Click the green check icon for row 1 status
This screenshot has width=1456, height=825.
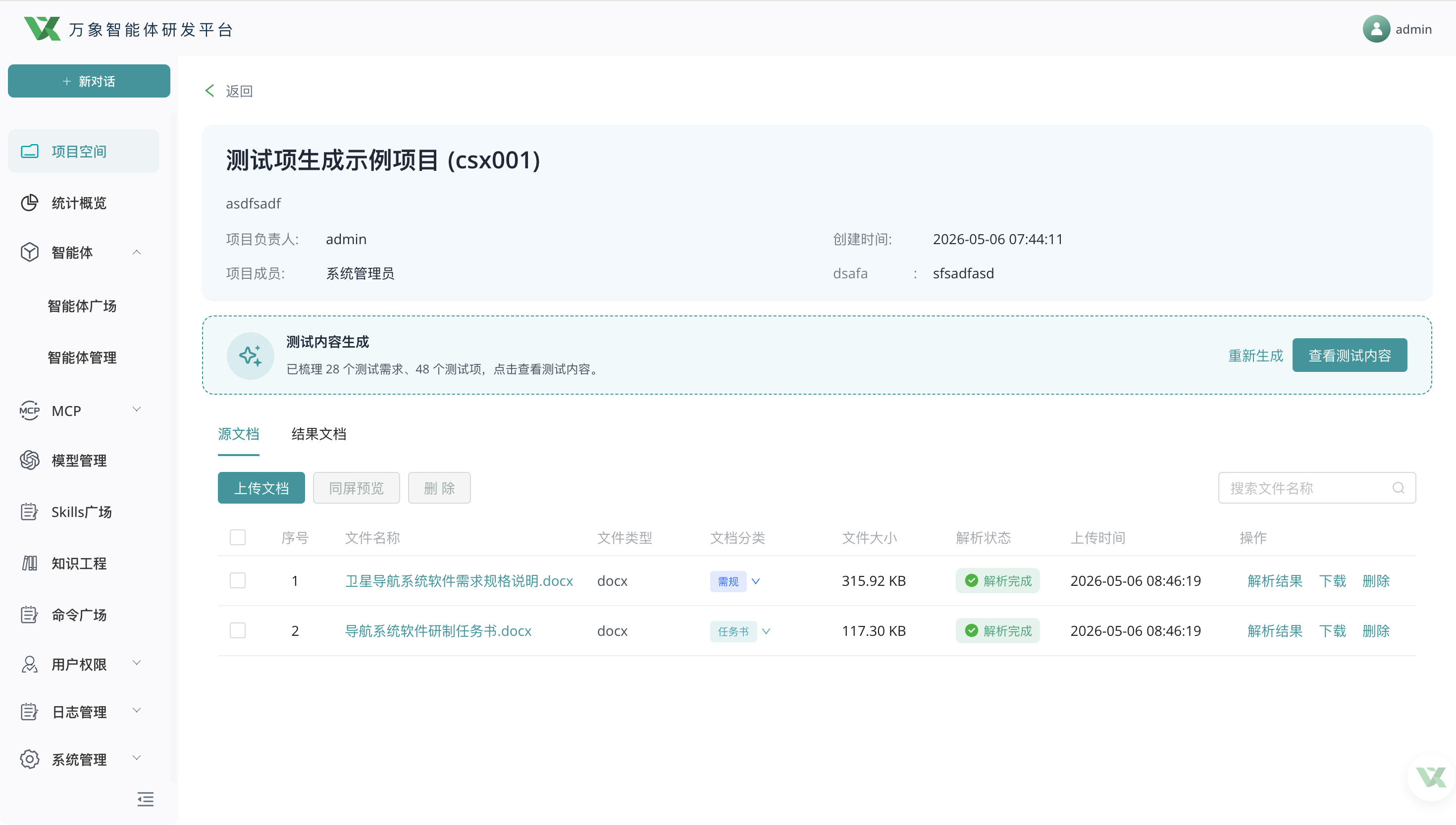[x=972, y=581]
